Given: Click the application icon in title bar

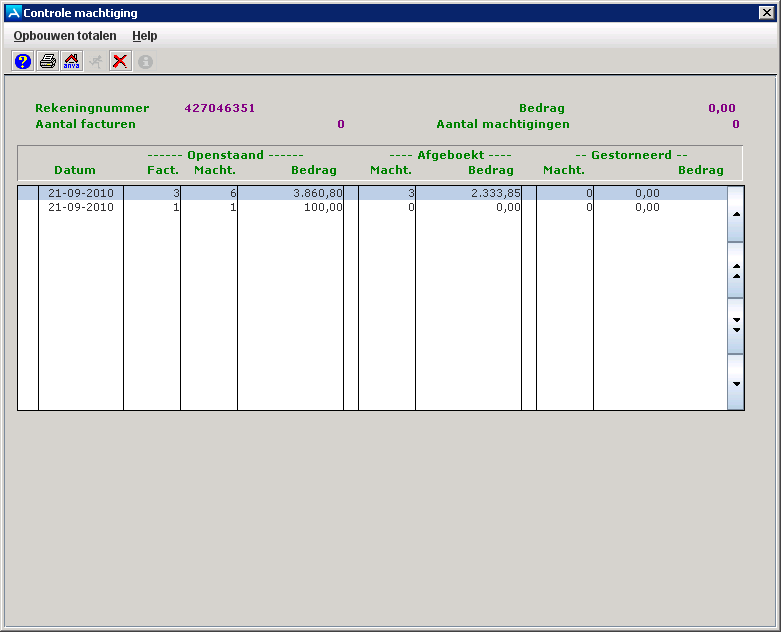Looking at the screenshot, I should (13, 13).
